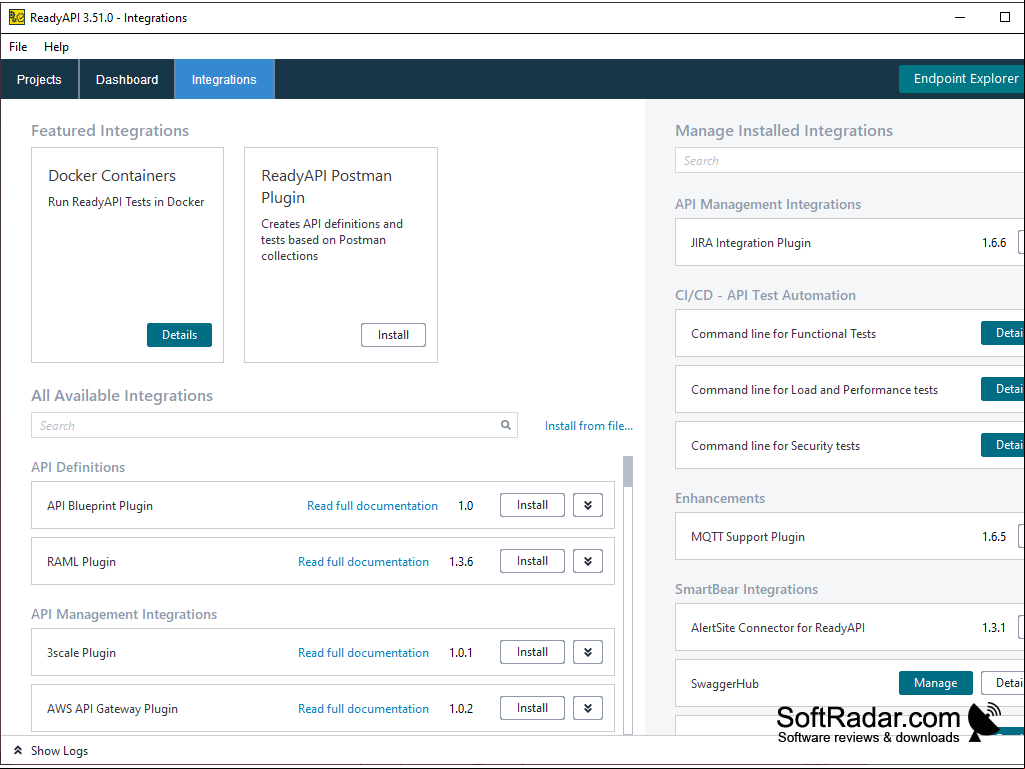Install the 3scale Plugin

pyautogui.click(x=532, y=652)
